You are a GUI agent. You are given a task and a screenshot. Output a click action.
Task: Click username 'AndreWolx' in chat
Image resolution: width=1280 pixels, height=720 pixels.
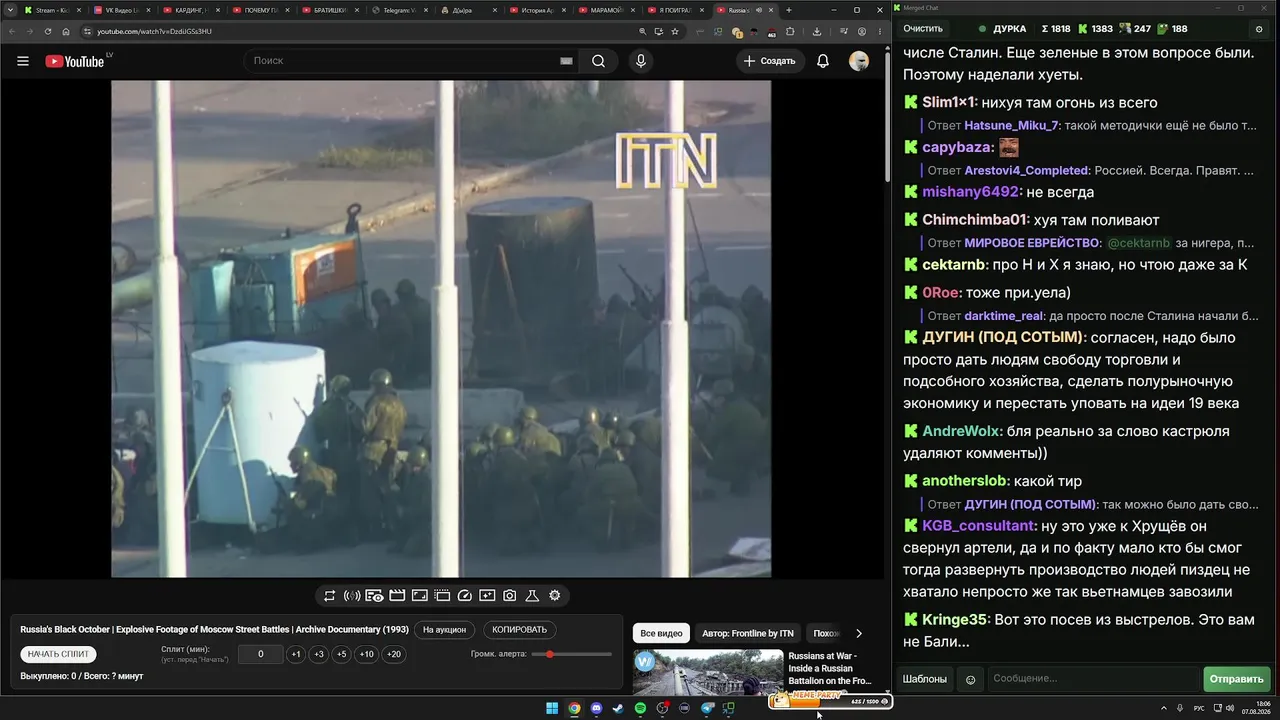tap(961, 432)
